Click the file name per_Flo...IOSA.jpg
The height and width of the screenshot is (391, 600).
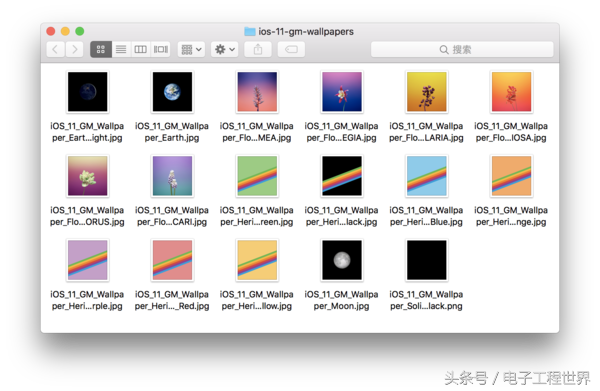511,132
